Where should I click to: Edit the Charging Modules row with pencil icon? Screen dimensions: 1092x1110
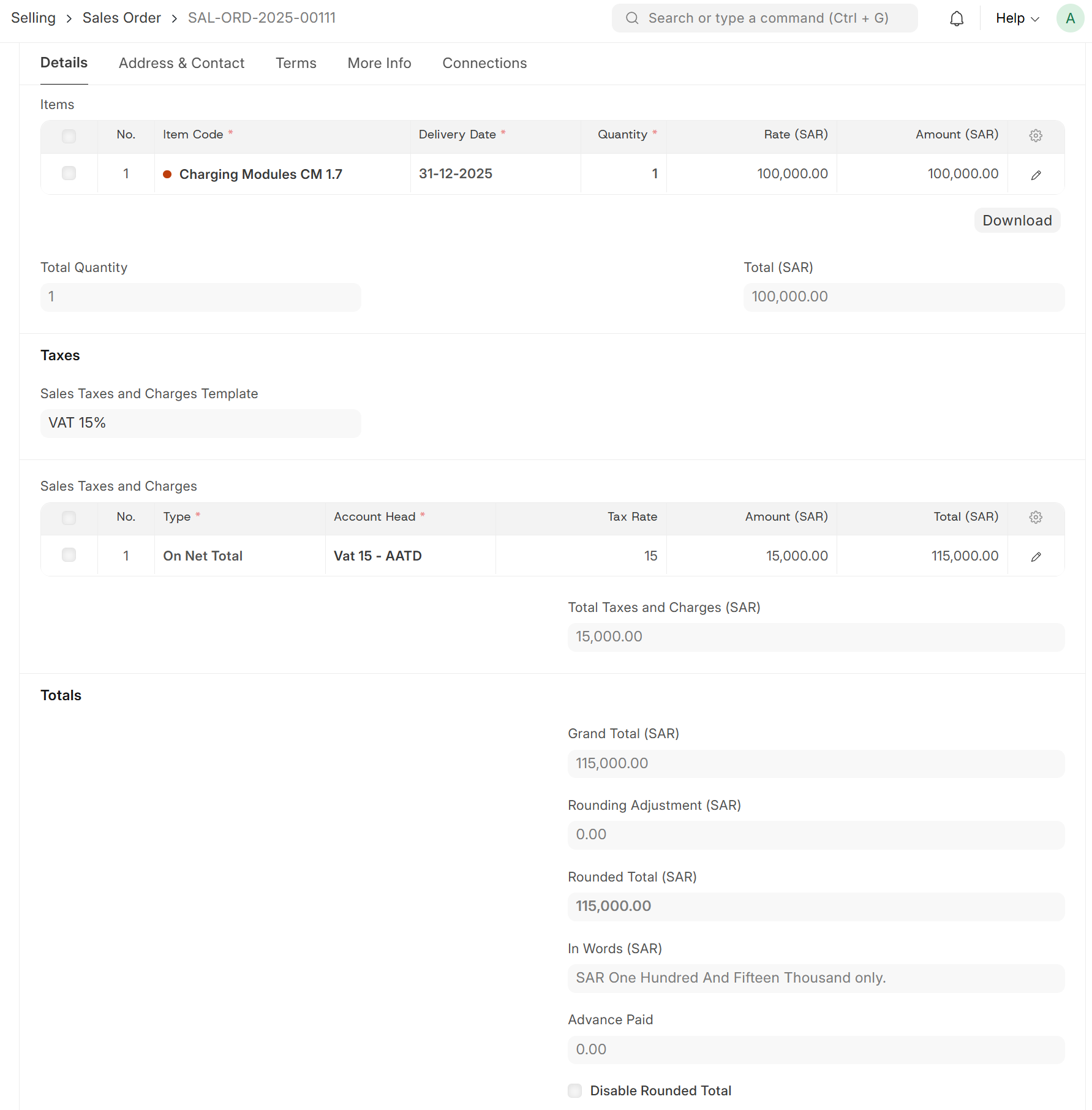tap(1036, 175)
